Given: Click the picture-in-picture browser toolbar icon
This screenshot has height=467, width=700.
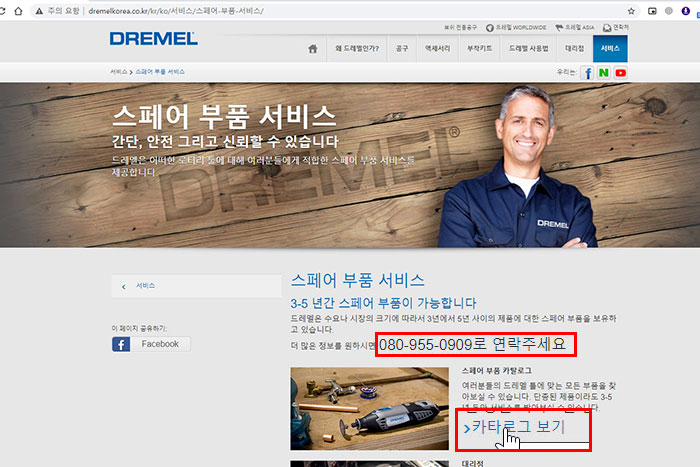Looking at the screenshot, I should point(652,11).
